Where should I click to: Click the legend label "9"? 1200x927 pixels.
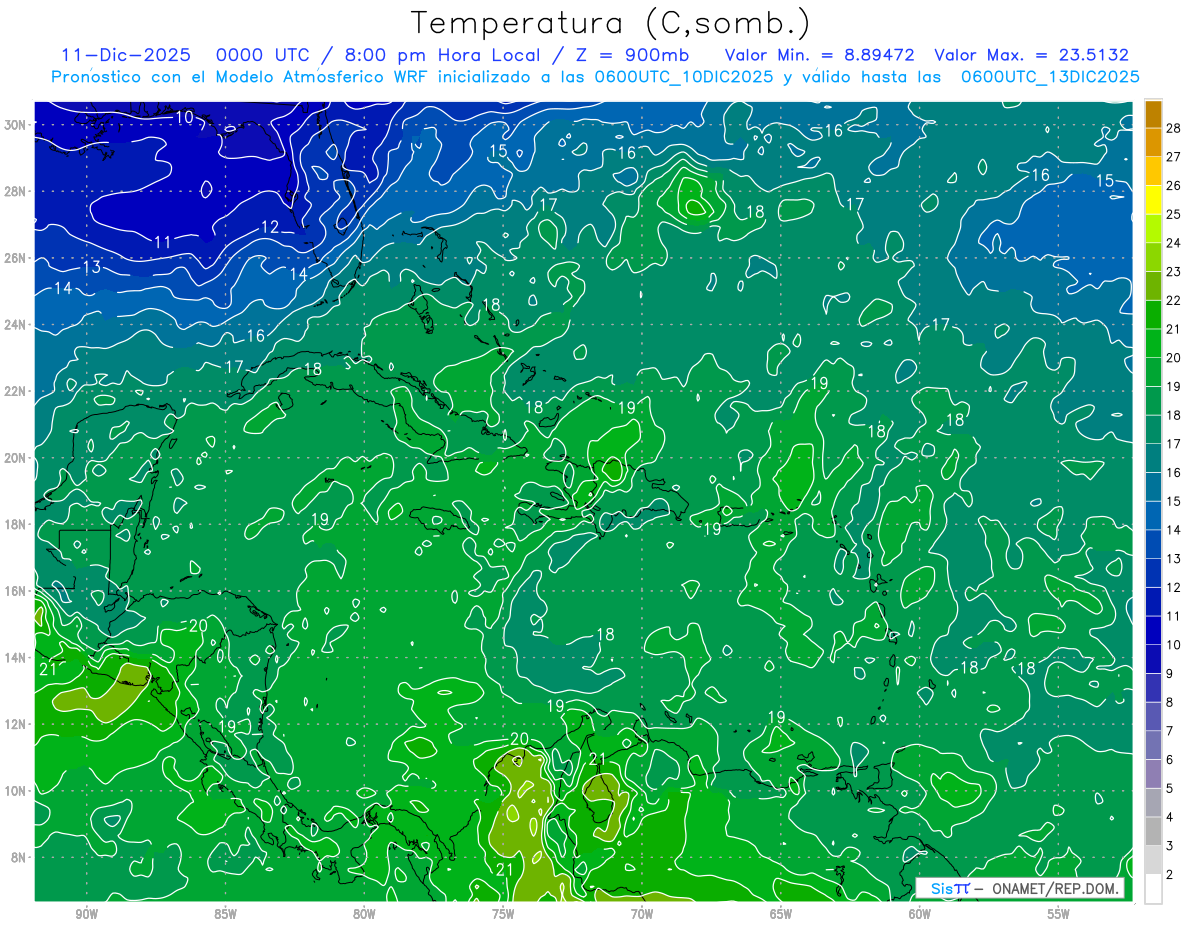point(1170,674)
